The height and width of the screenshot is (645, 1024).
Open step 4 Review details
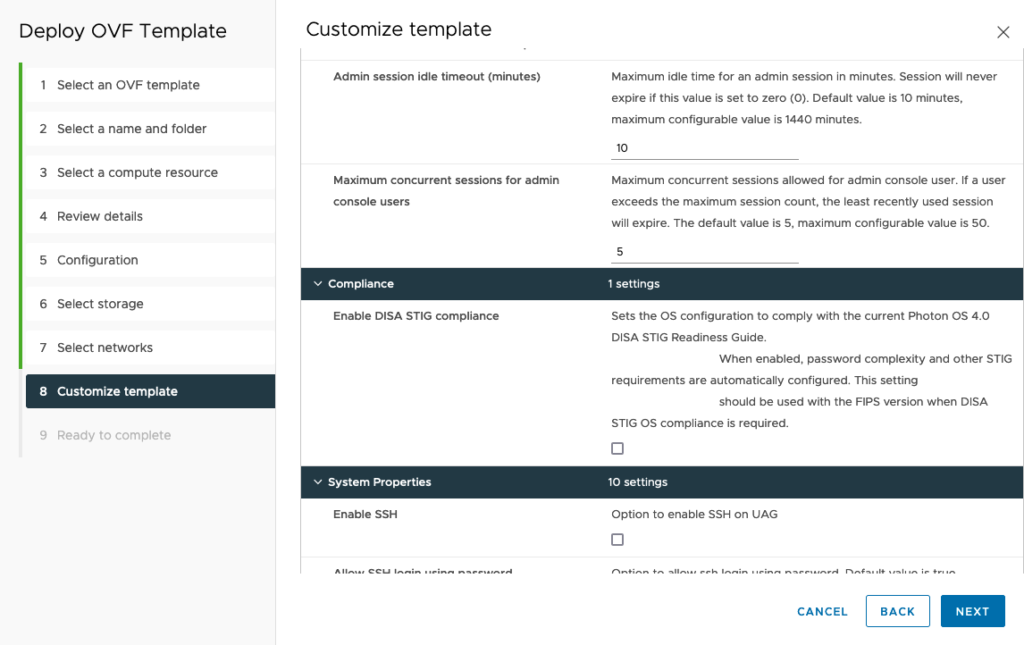[x=100, y=216]
